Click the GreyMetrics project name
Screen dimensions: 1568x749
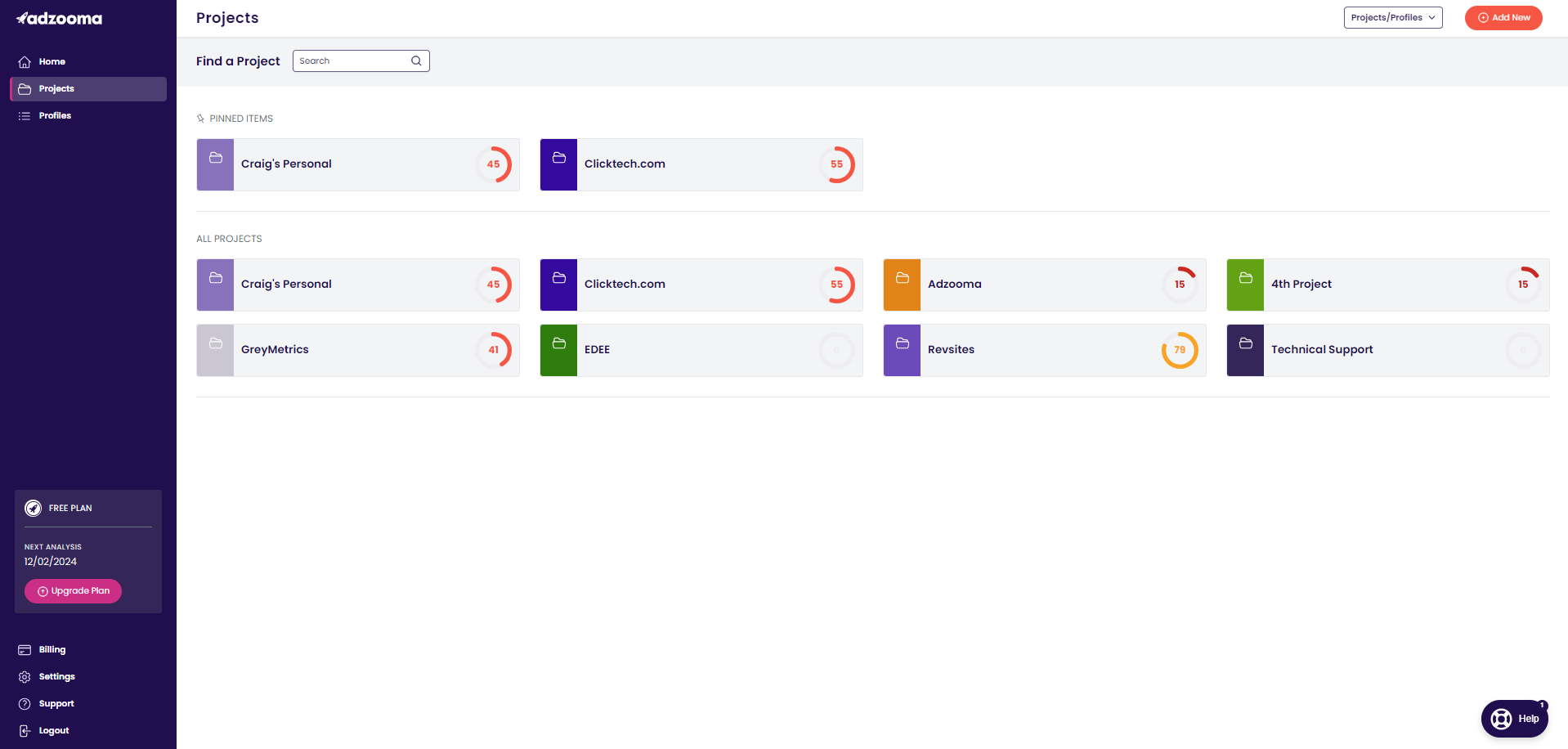pyautogui.click(x=275, y=350)
